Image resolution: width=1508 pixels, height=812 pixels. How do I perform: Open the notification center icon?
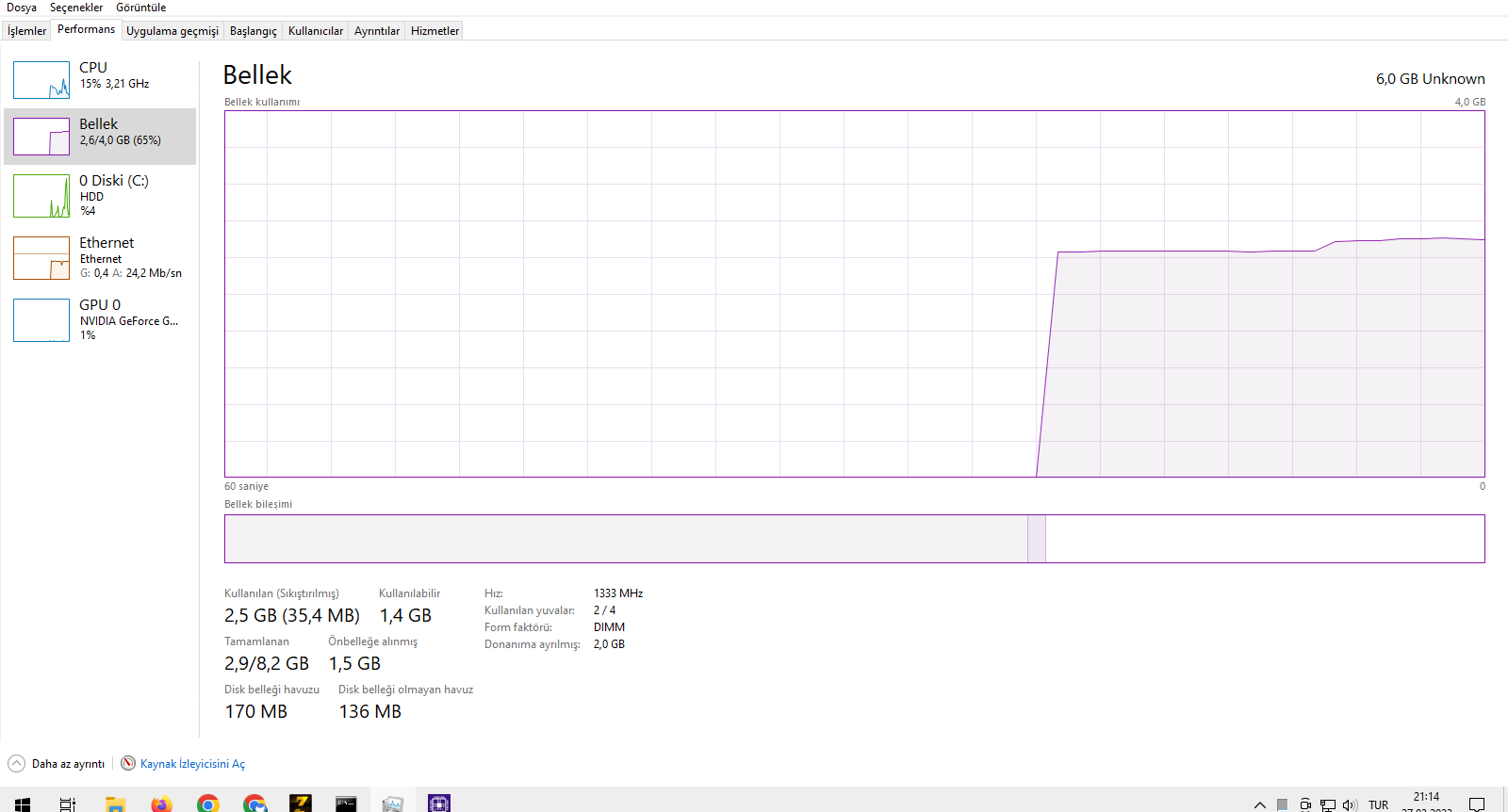(1477, 804)
